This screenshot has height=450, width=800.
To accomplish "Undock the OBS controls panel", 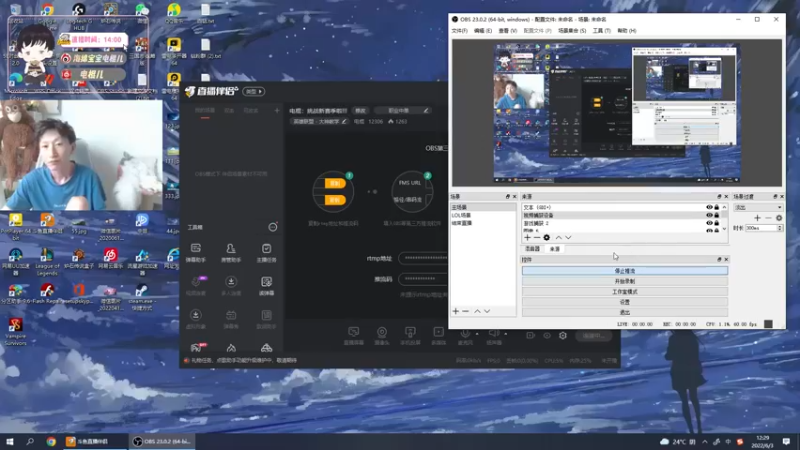I will click(x=719, y=260).
